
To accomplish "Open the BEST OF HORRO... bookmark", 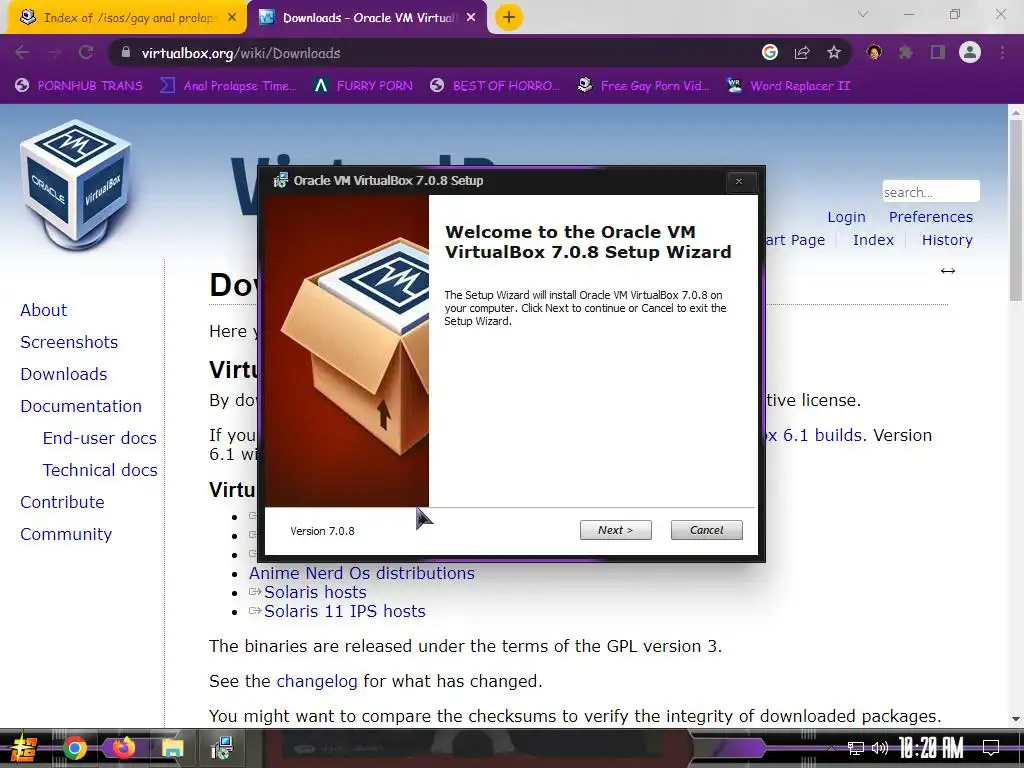I will click(495, 86).
